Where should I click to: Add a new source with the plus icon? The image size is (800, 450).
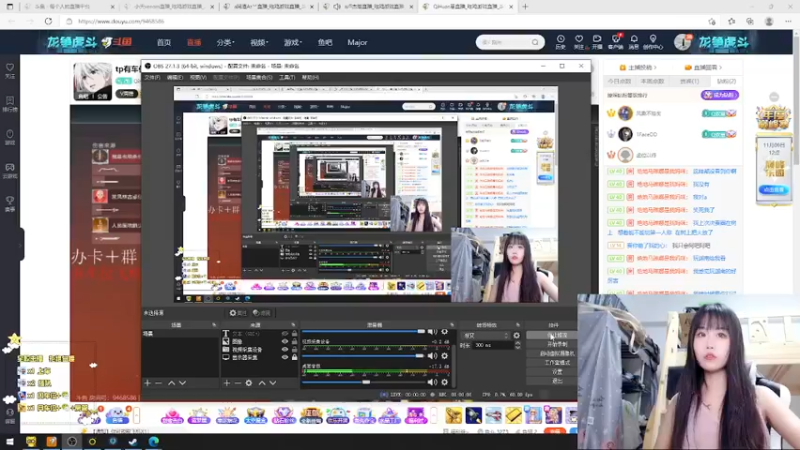click(x=227, y=383)
